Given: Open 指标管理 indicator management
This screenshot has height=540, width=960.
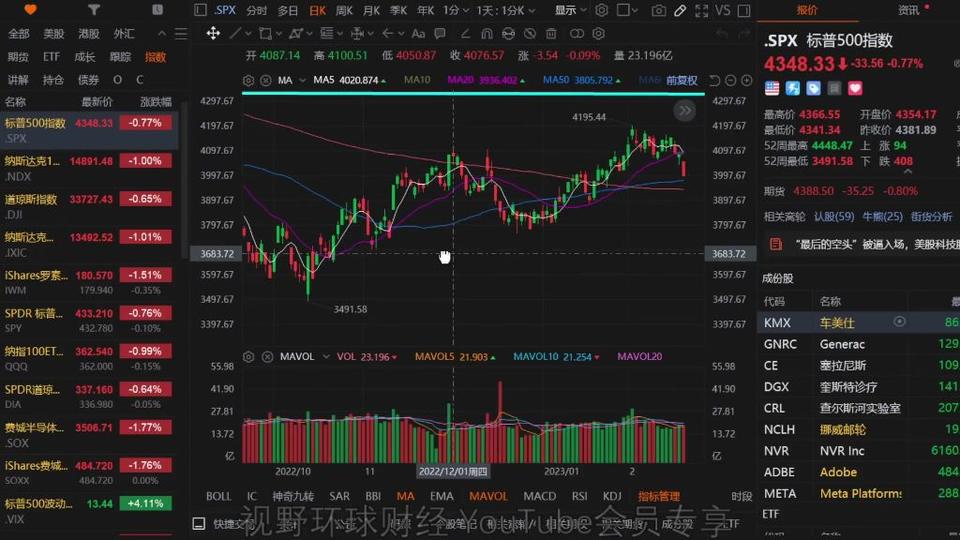Looking at the screenshot, I should click(x=659, y=496).
